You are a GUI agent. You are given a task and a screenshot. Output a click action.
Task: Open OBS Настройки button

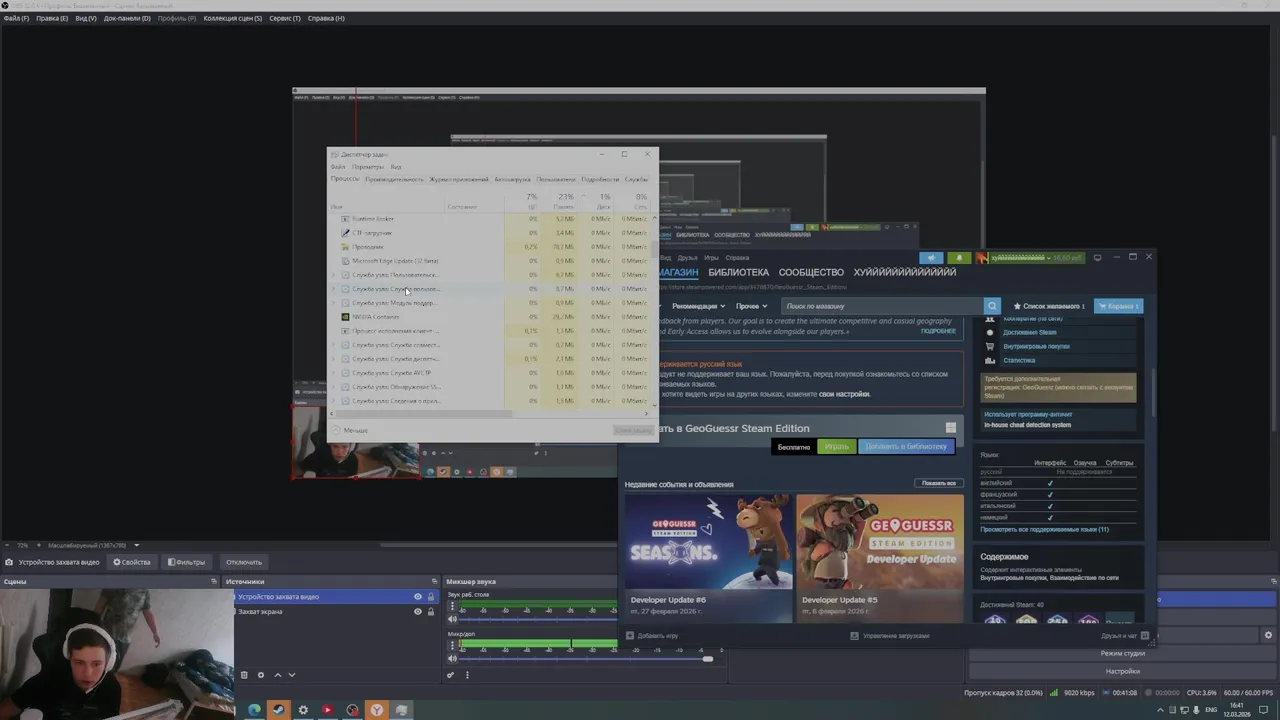(1123, 671)
